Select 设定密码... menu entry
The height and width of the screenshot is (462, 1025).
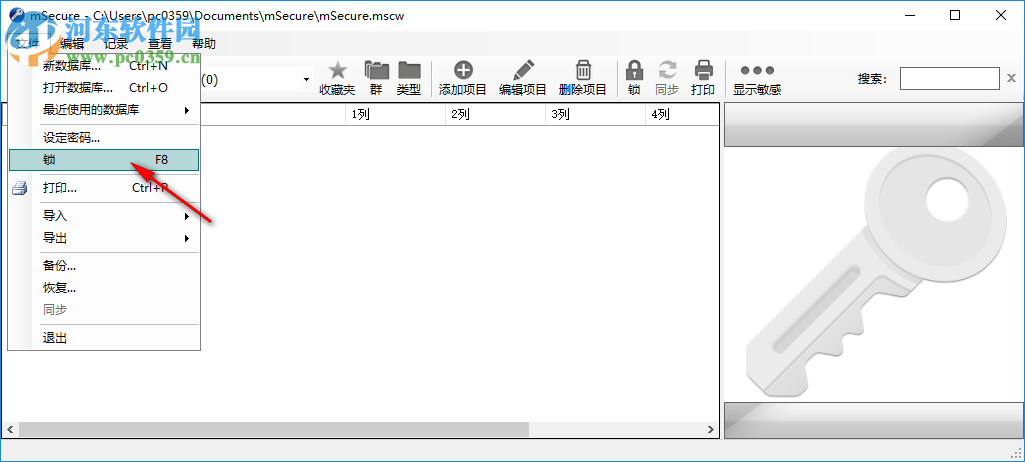point(104,138)
